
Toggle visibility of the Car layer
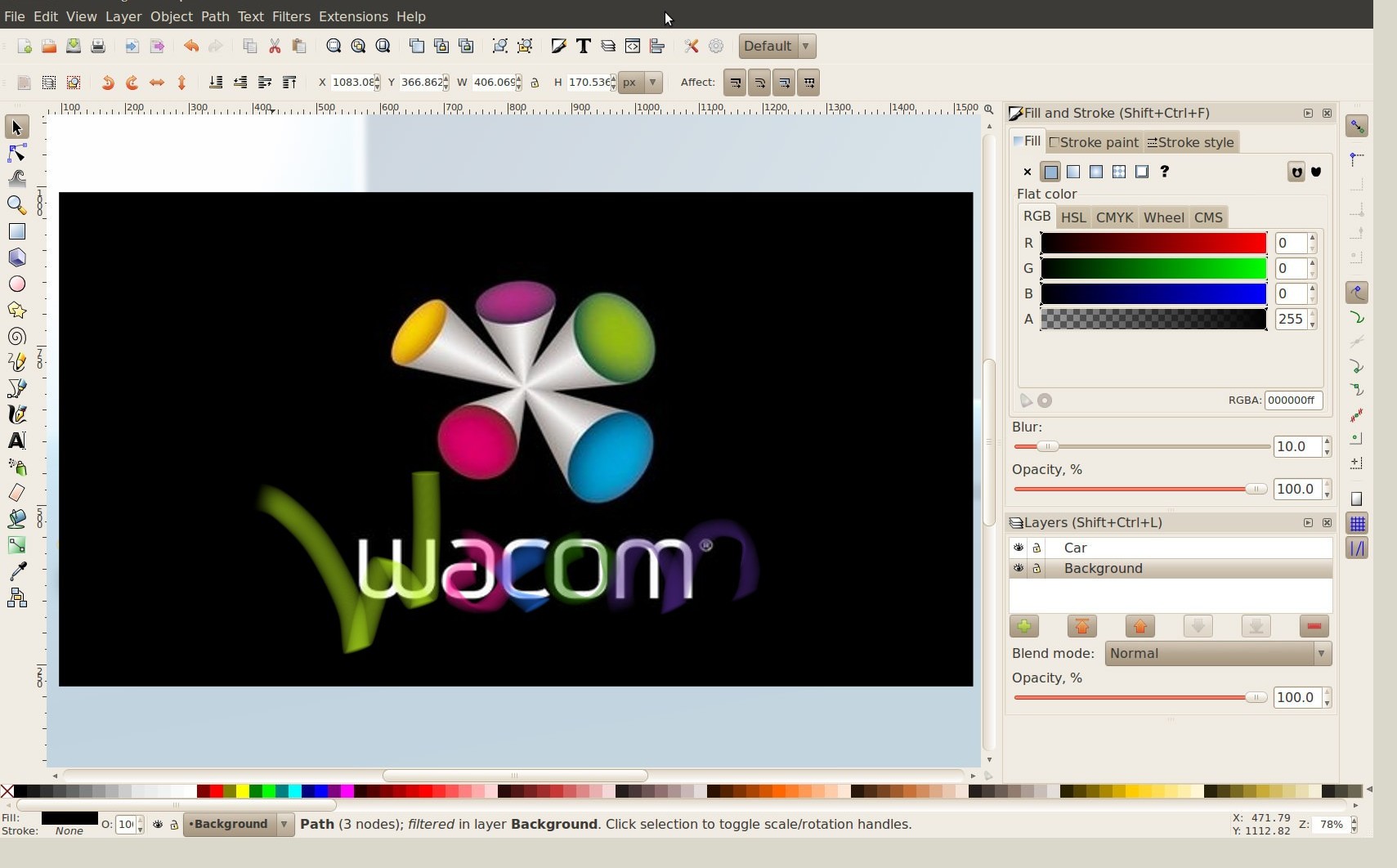tap(1019, 548)
